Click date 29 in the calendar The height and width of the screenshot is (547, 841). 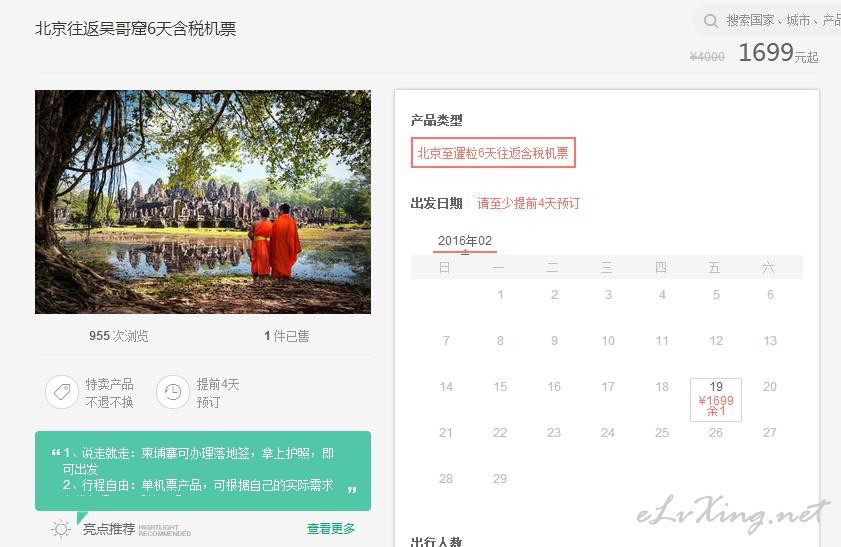click(x=500, y=479)
